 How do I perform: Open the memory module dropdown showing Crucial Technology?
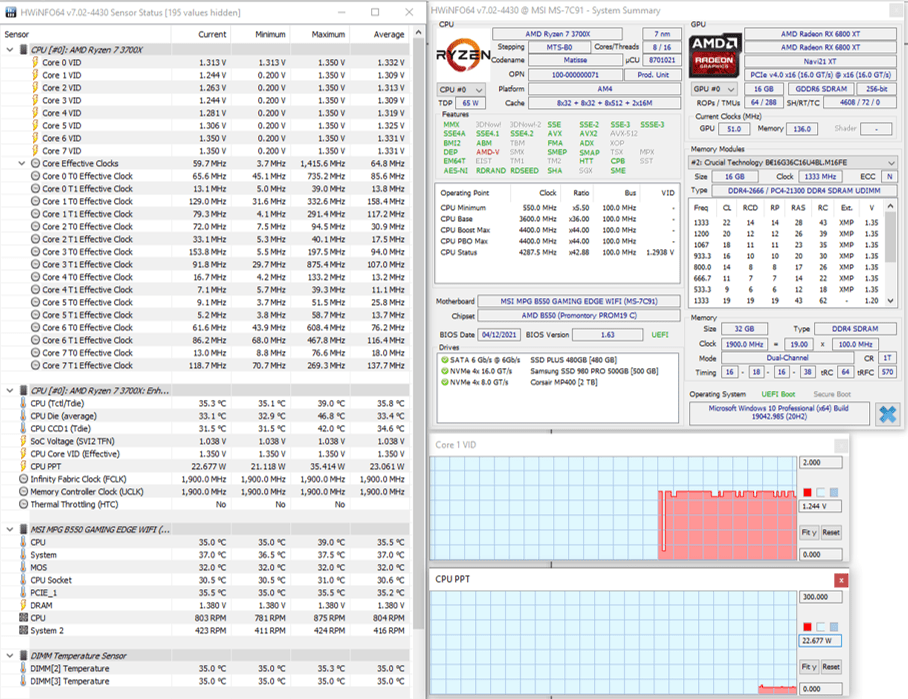tap(793, 163)
